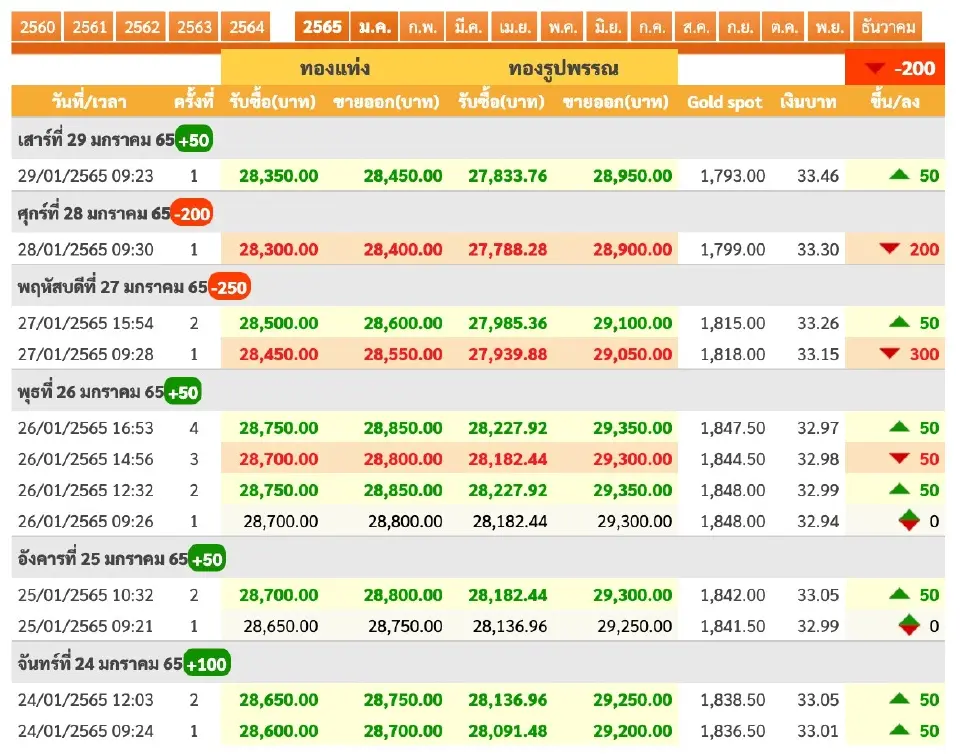Click the up arrow in the 24/01/2565 12:03 row
The height and width of the screenshot is (755, 960).
tap(899, 699)
